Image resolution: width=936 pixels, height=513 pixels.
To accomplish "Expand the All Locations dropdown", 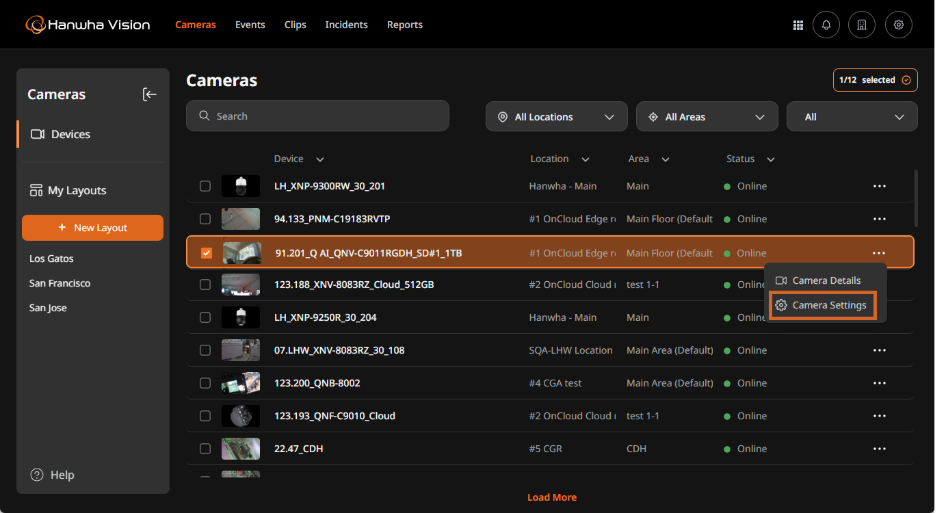I will (556, 117).
